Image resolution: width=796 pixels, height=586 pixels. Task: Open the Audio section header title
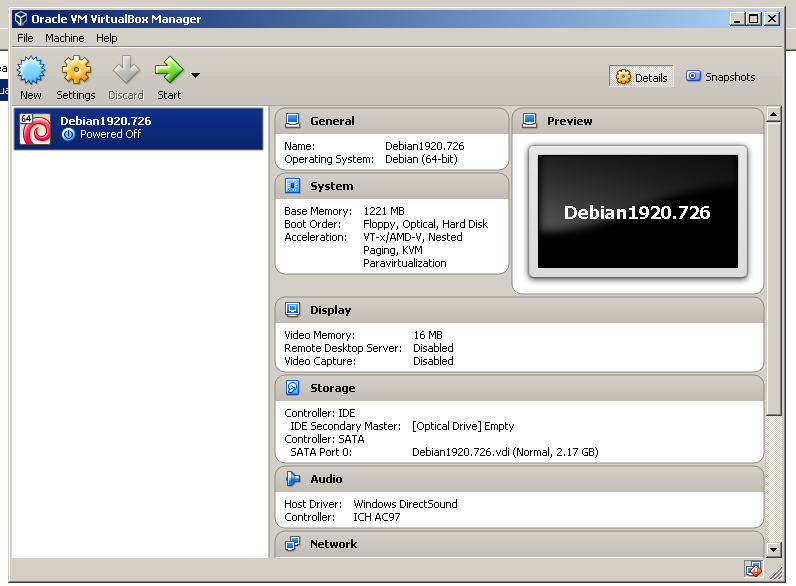point(326,479)
